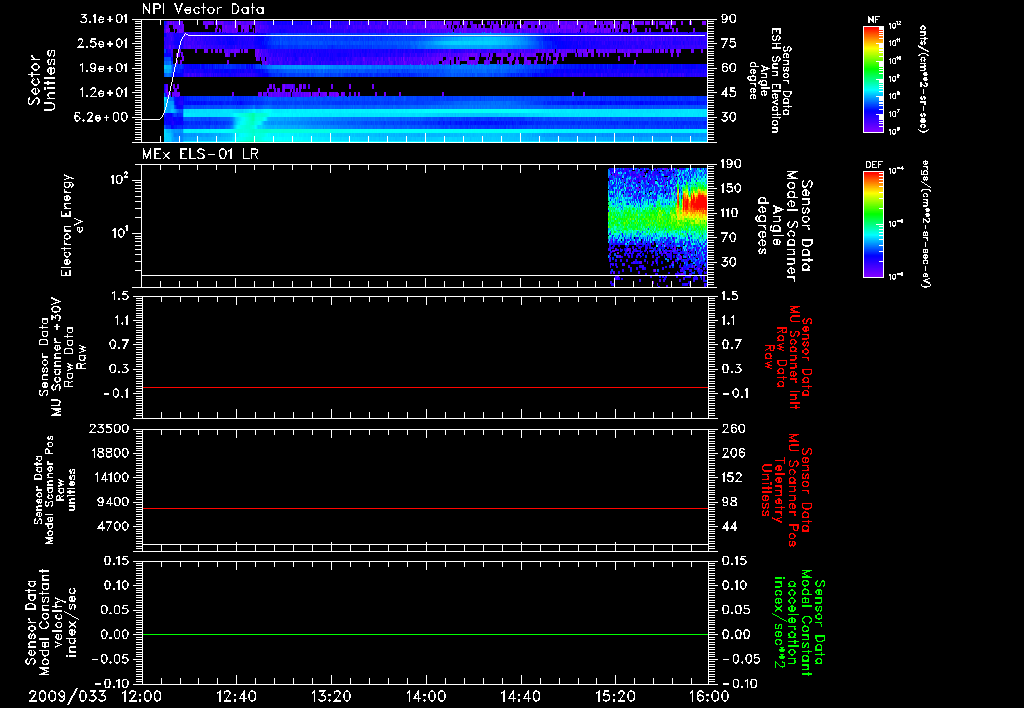The height and width of the screenshot is (708, 1024).
Task: Click the 70 scanner angle tick
Action: click(x=729, y=238)
